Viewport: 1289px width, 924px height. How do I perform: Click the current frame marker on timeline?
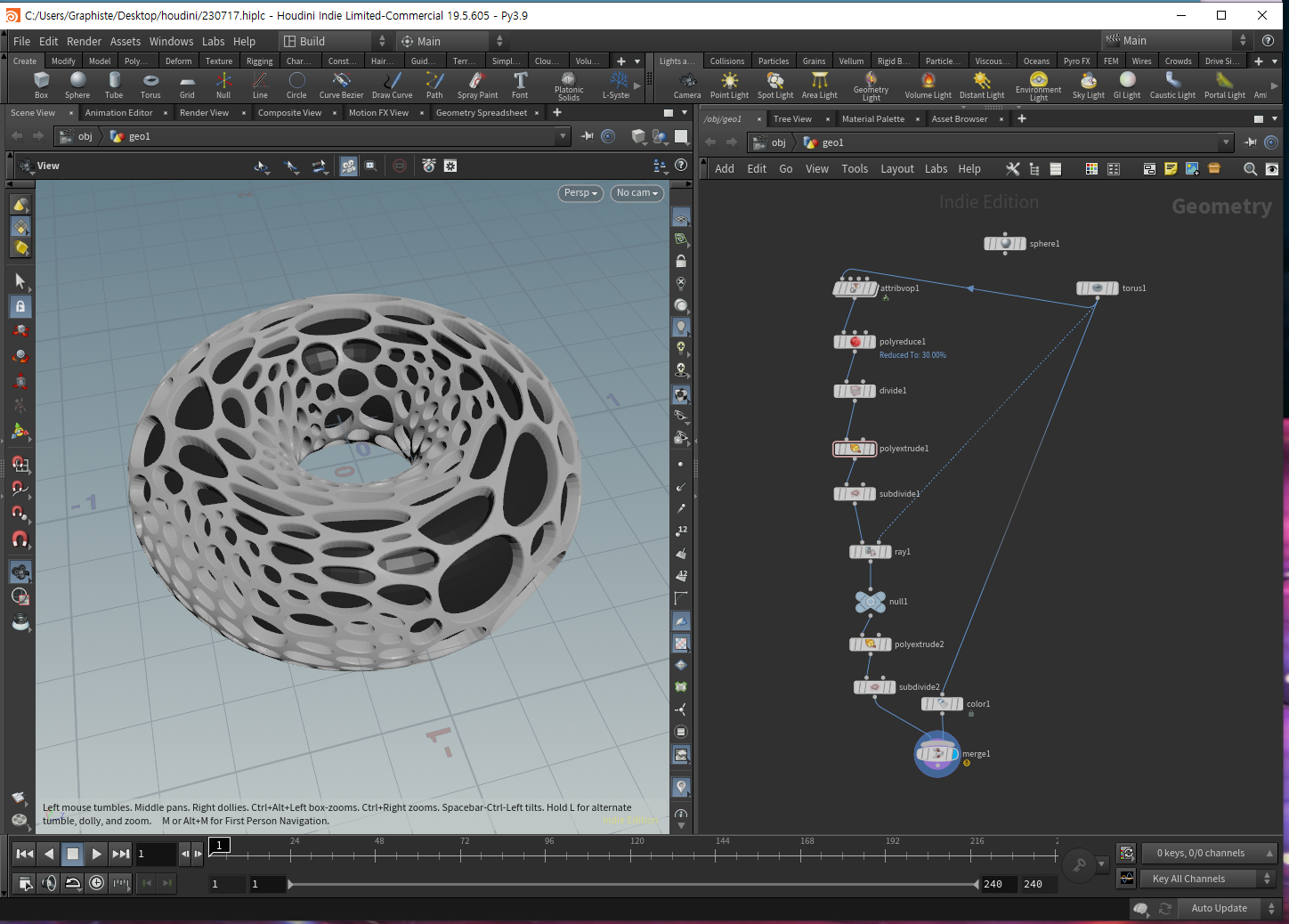(219, 846)
